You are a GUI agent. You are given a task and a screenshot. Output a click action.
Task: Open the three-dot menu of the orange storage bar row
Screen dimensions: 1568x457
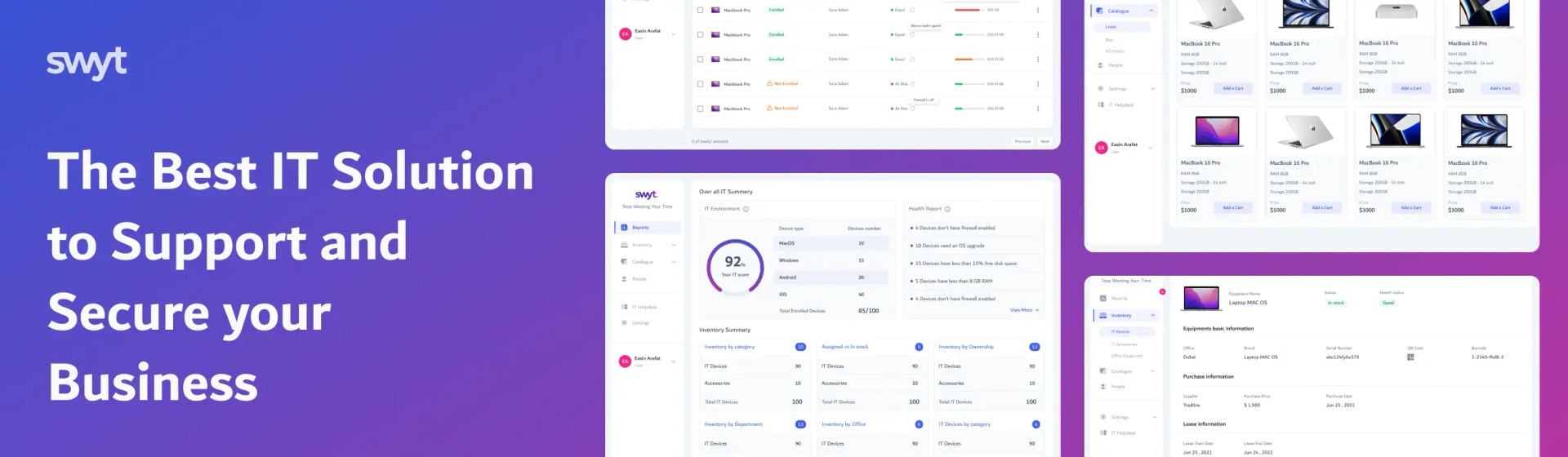1038,60
